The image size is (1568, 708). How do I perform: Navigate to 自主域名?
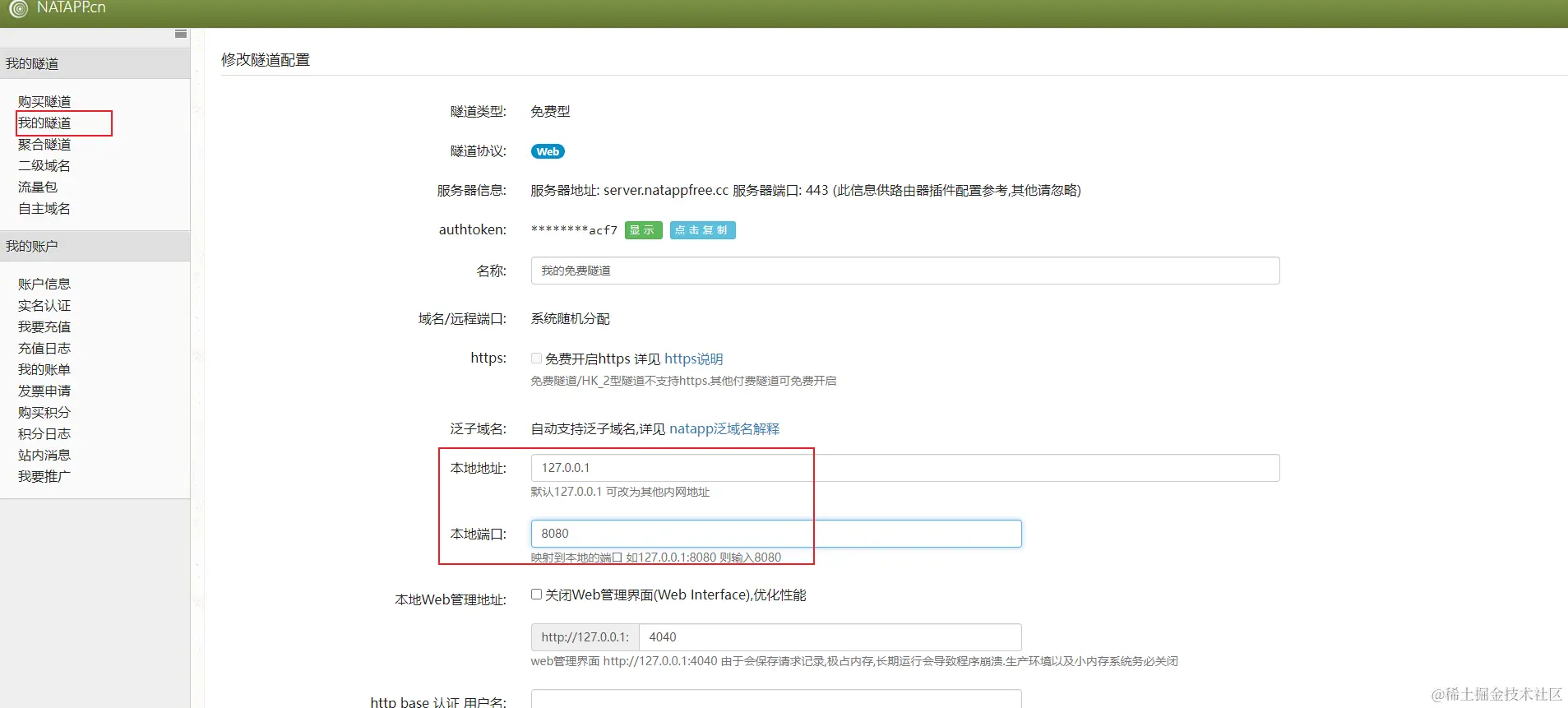coord(44,208)
